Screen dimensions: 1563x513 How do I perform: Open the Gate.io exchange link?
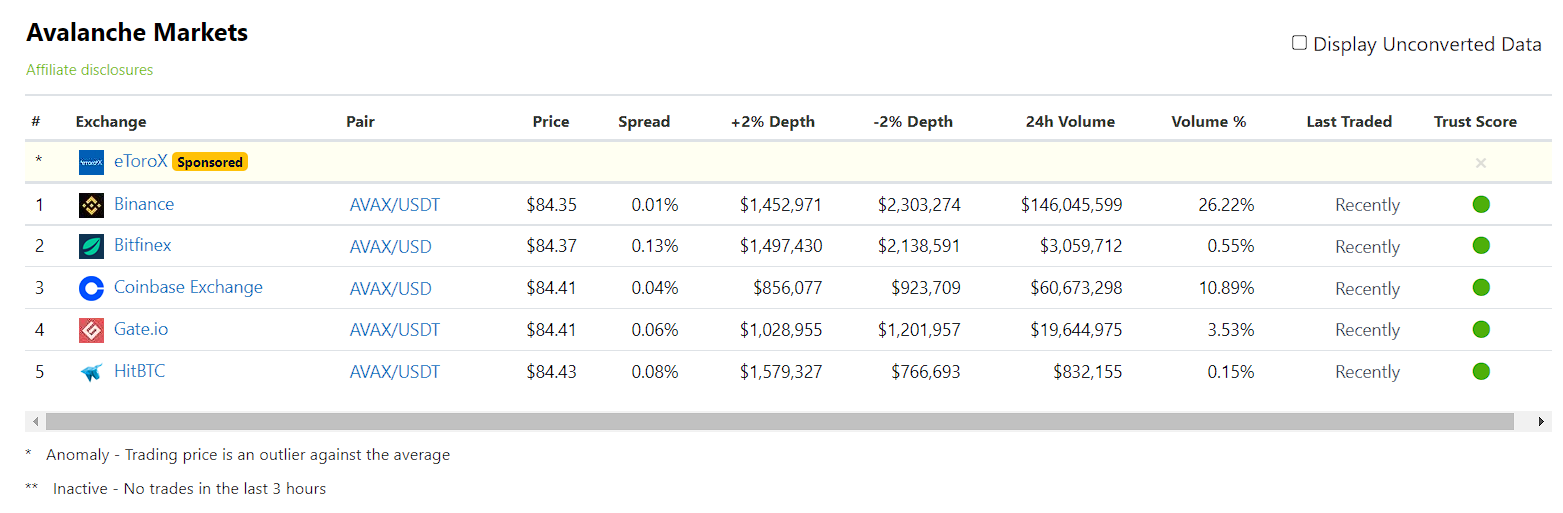[141, 329]
